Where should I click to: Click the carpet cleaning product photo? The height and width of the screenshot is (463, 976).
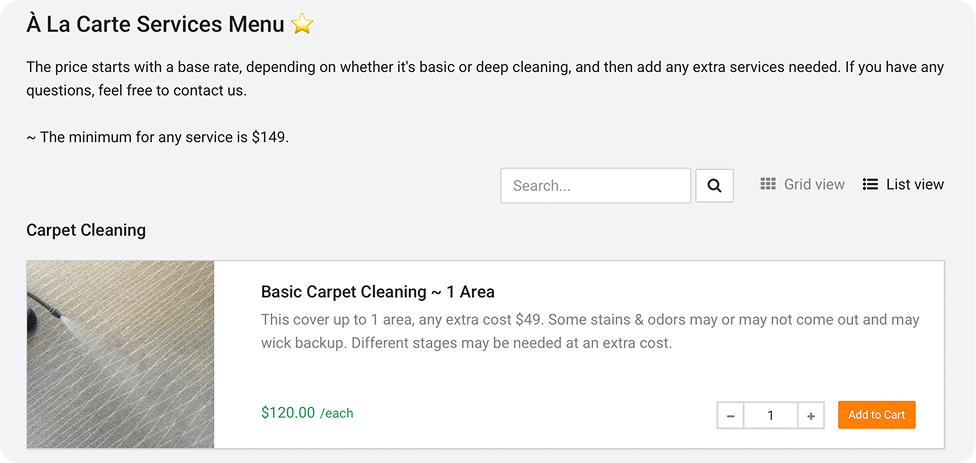pos(120,354)
